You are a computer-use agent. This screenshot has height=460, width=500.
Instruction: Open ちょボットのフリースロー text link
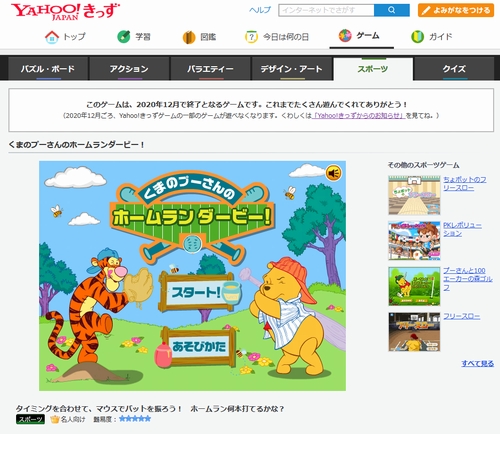point(464,183)
